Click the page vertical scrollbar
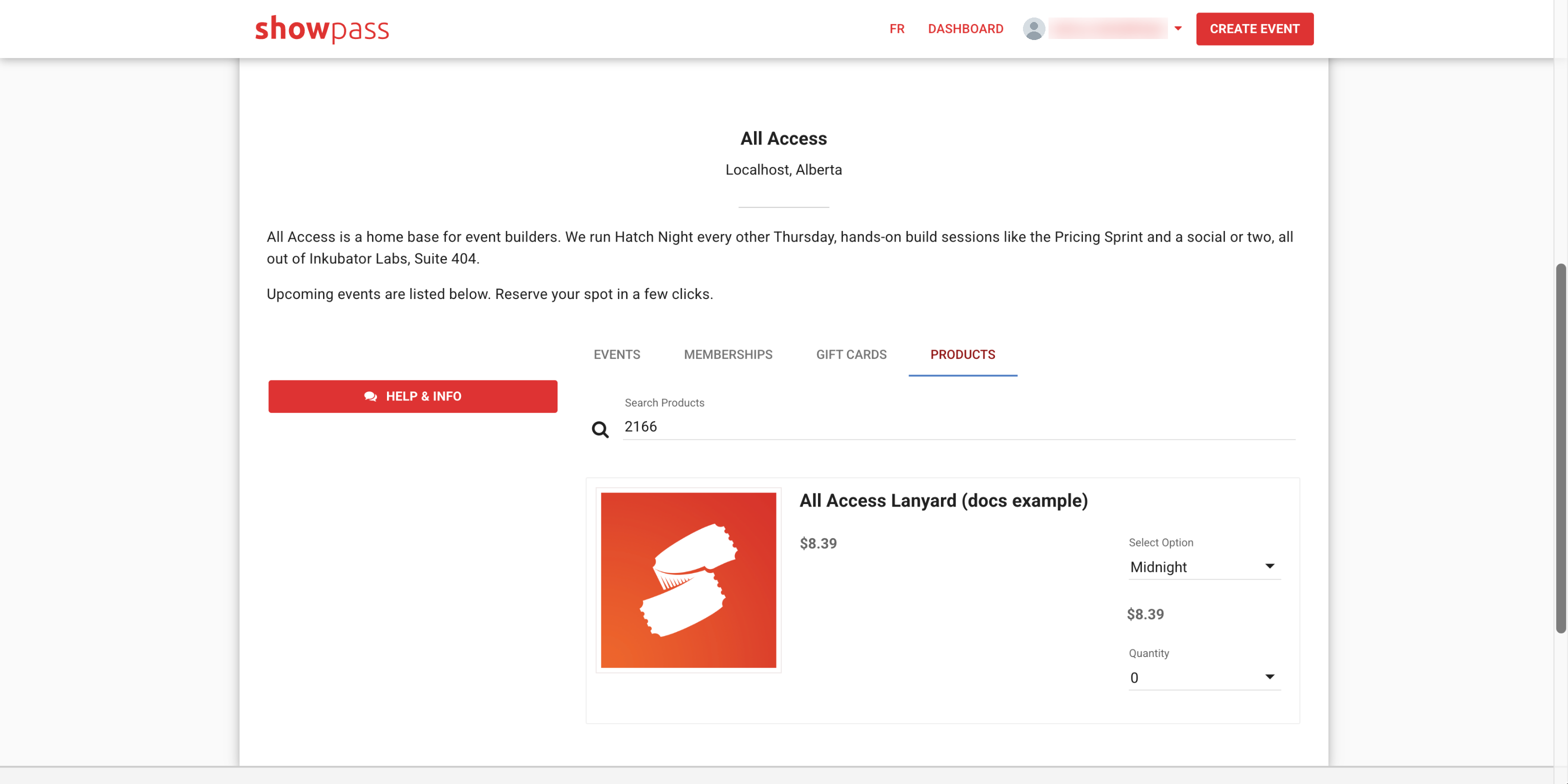The width and height of the screenshot is (1568, 784). (1560, 448)
